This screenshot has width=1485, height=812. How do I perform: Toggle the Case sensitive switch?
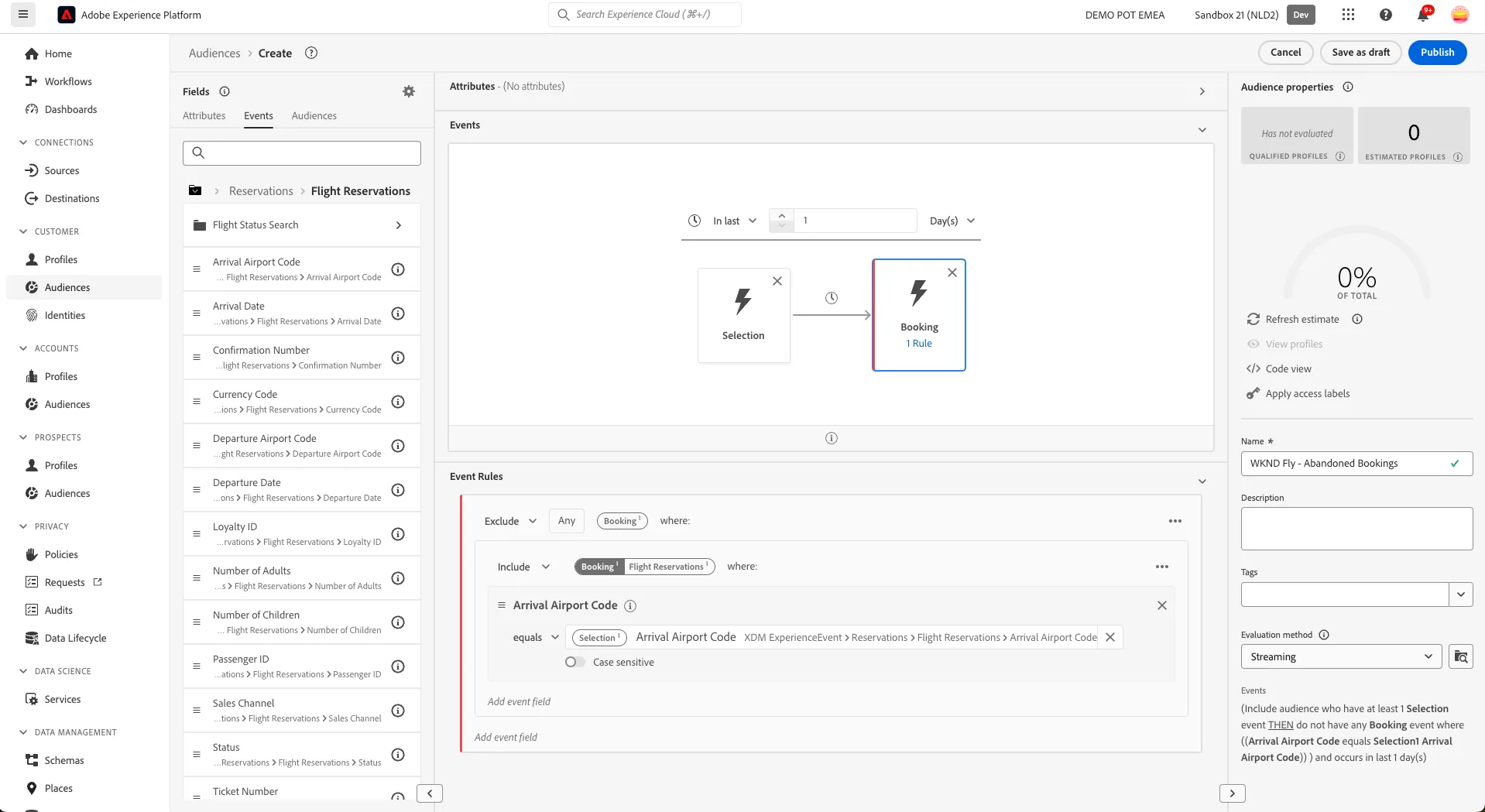pyautogui.click(x=574, y=662)
